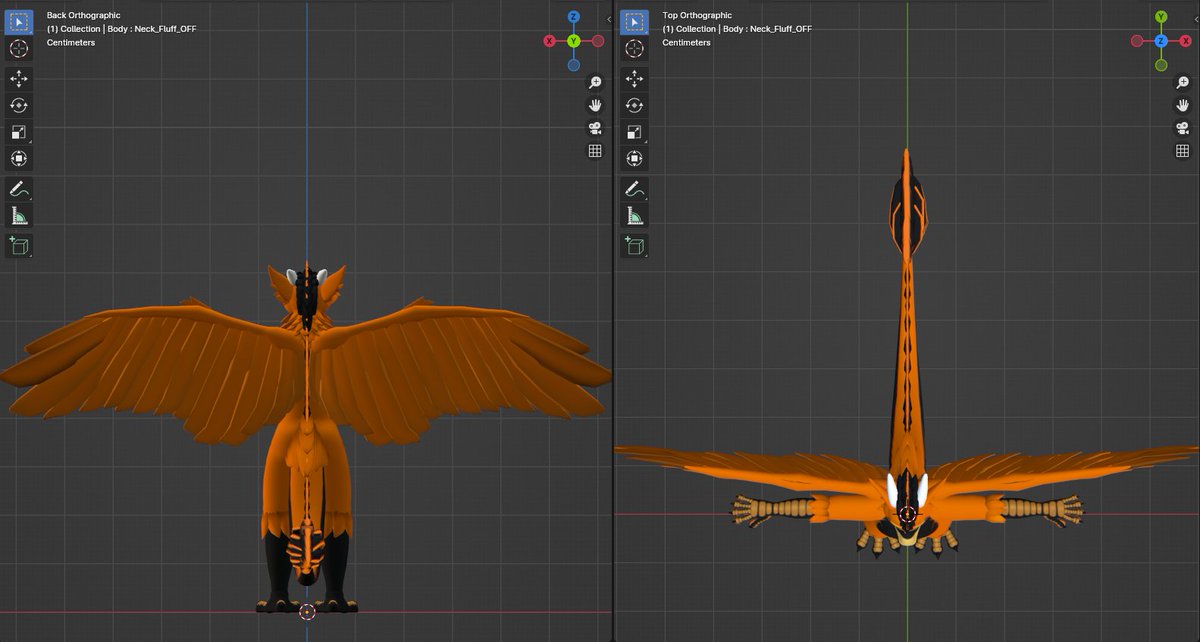
Task: Toggle camera view in Top Orthographic viewport
Action: click(x=1182, y=128)
